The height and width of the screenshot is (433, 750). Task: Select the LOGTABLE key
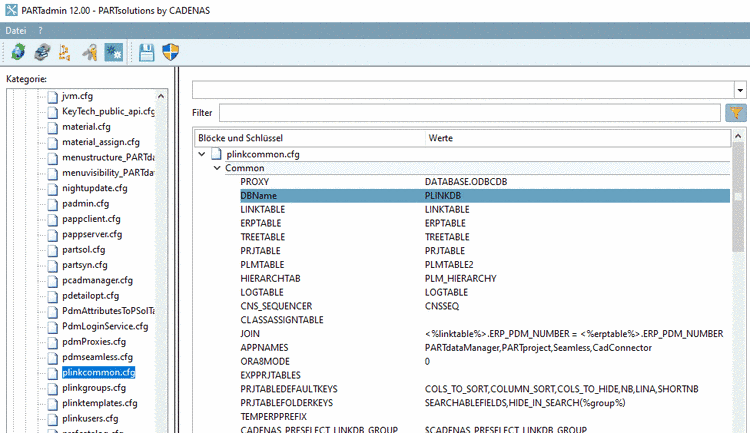[x=262, y=293]
